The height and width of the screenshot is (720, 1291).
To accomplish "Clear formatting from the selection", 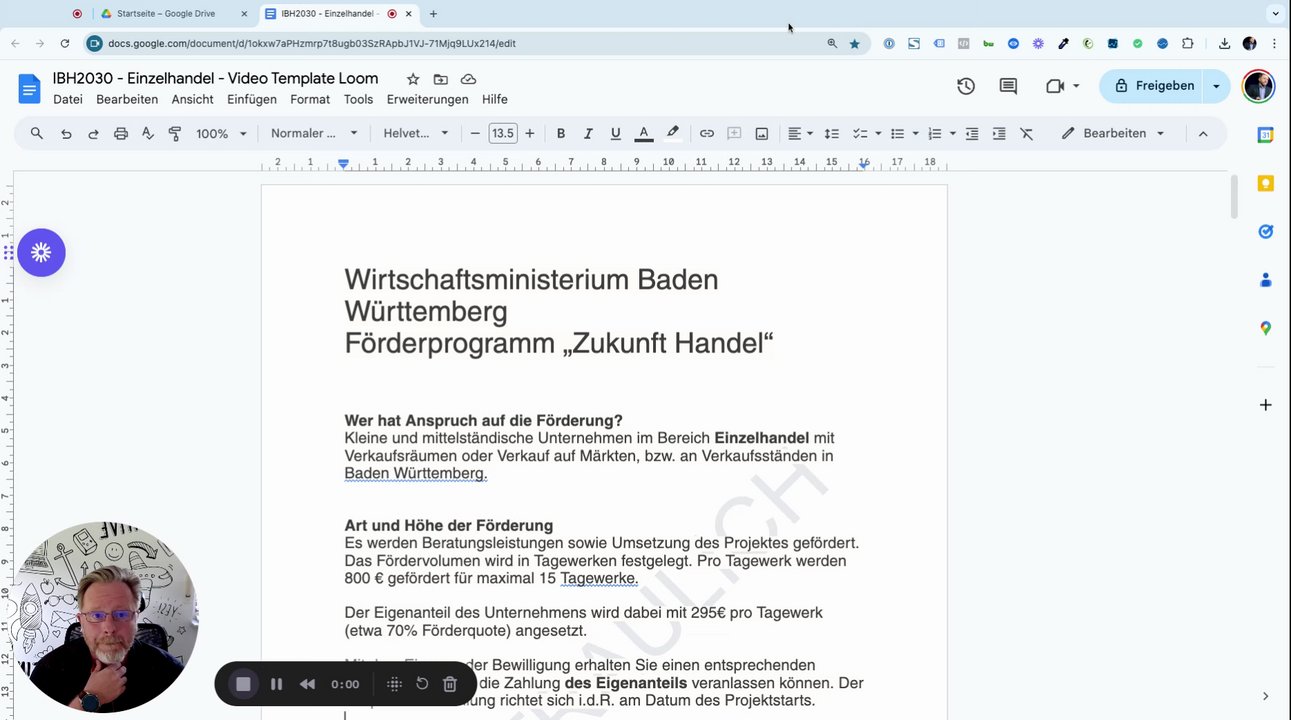I will point(1026,133).
